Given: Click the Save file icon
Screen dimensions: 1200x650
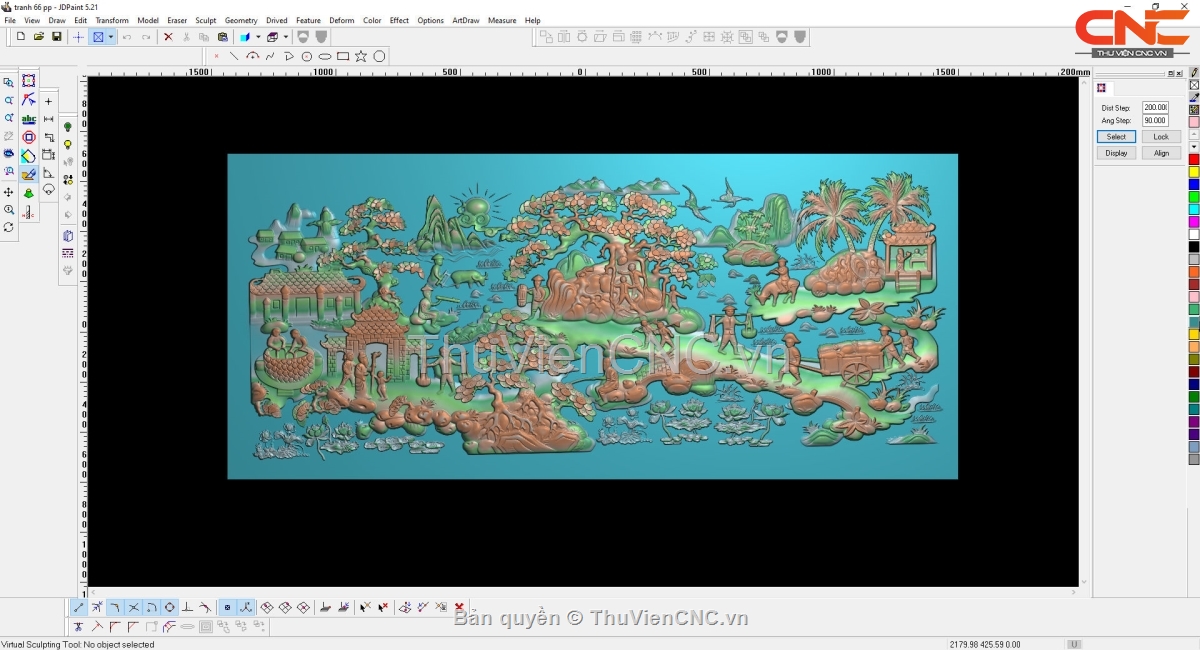Looking at the screenshot, I should 57,37.
